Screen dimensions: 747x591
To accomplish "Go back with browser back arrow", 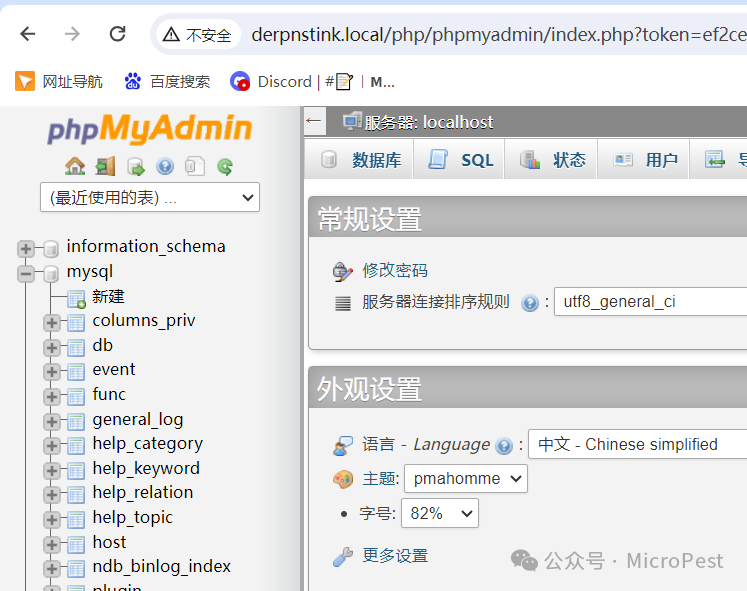I will click(x=28, y=34).
